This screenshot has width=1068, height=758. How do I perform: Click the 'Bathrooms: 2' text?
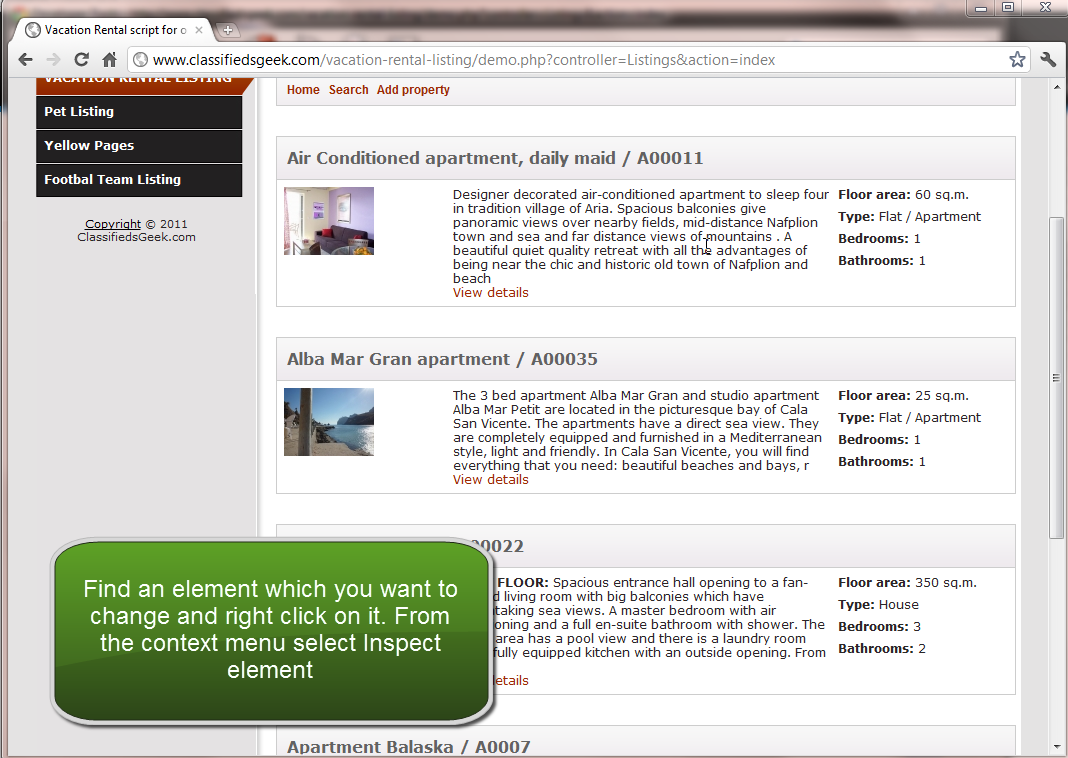tap(882, 648)
